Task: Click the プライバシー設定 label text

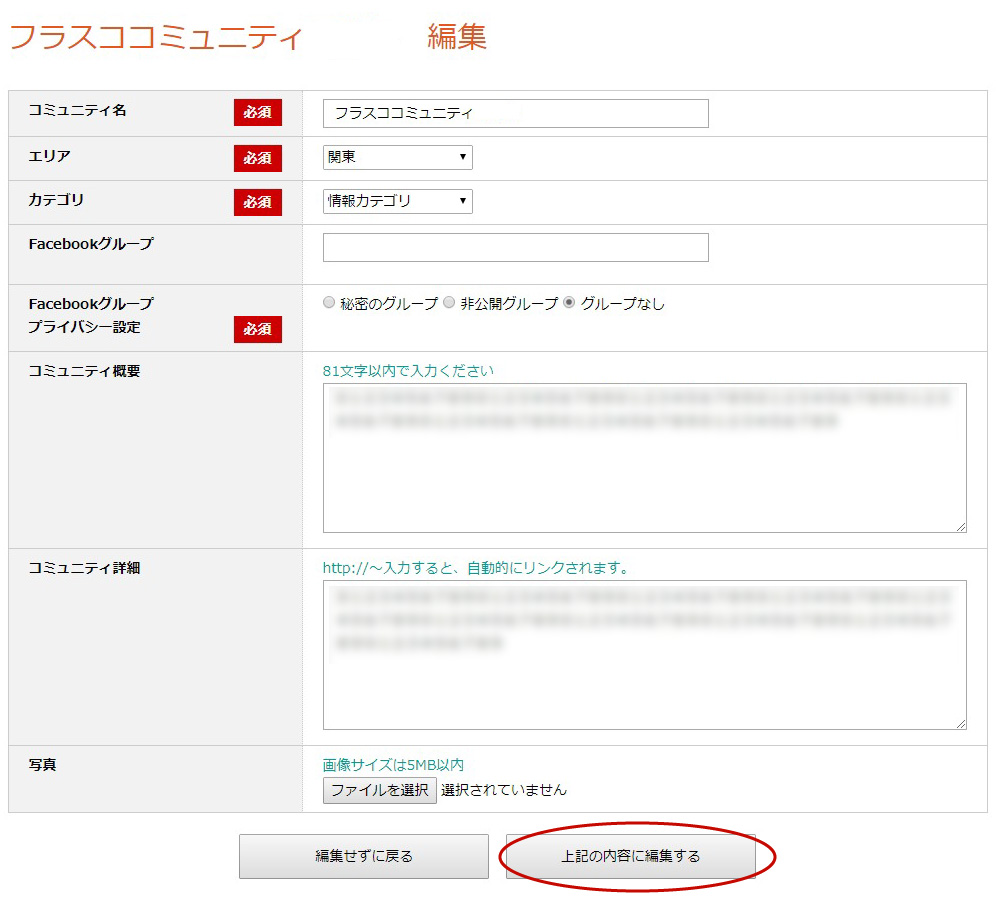Action: 84,327
